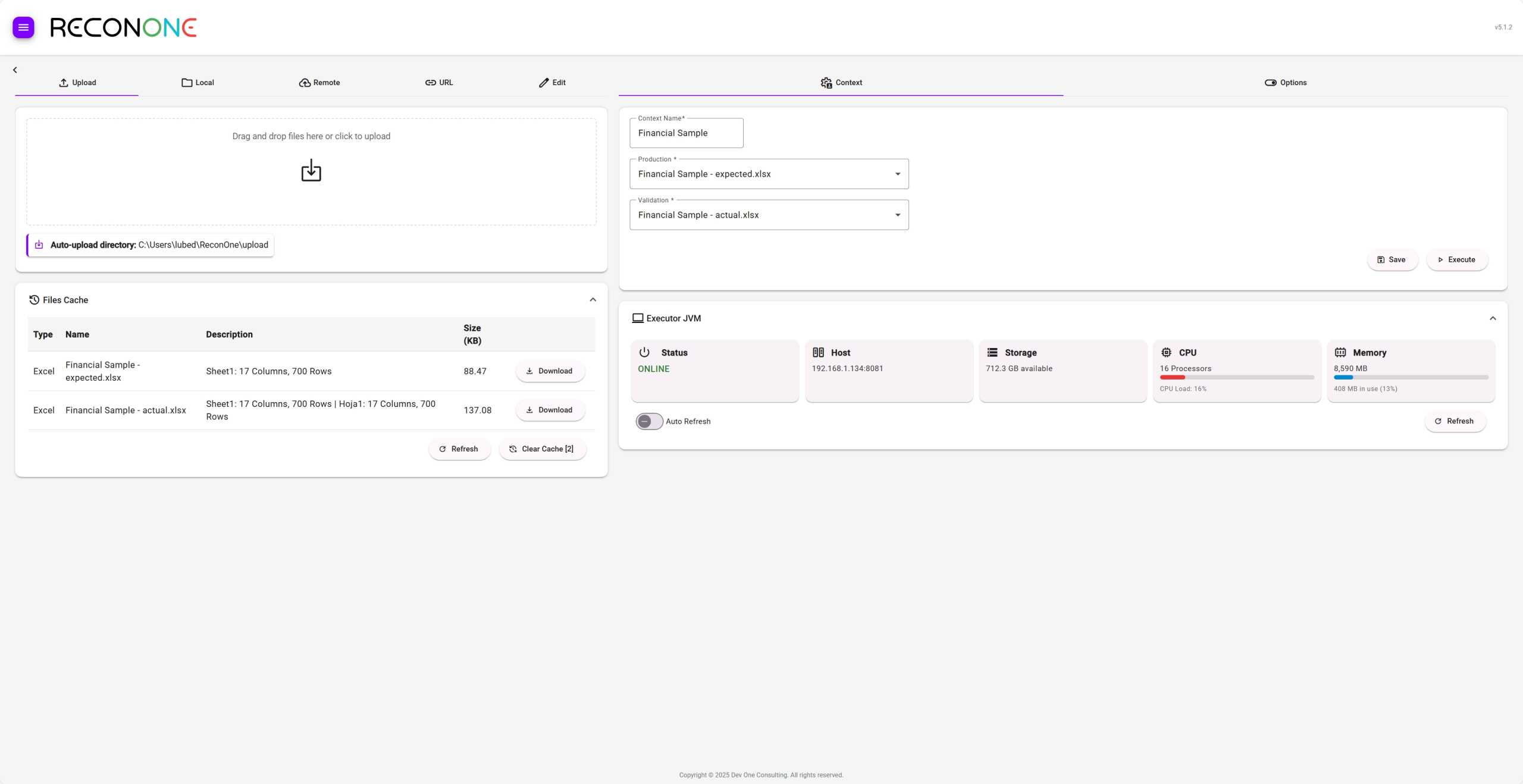1523x784 pixels.
Task: Click the CPU chip icon
Action: click(x=1166, y=352)
